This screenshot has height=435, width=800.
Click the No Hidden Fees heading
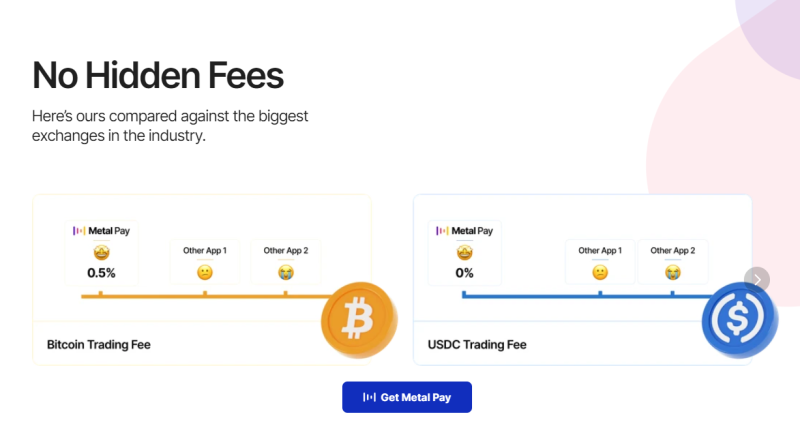click(158, 75)
